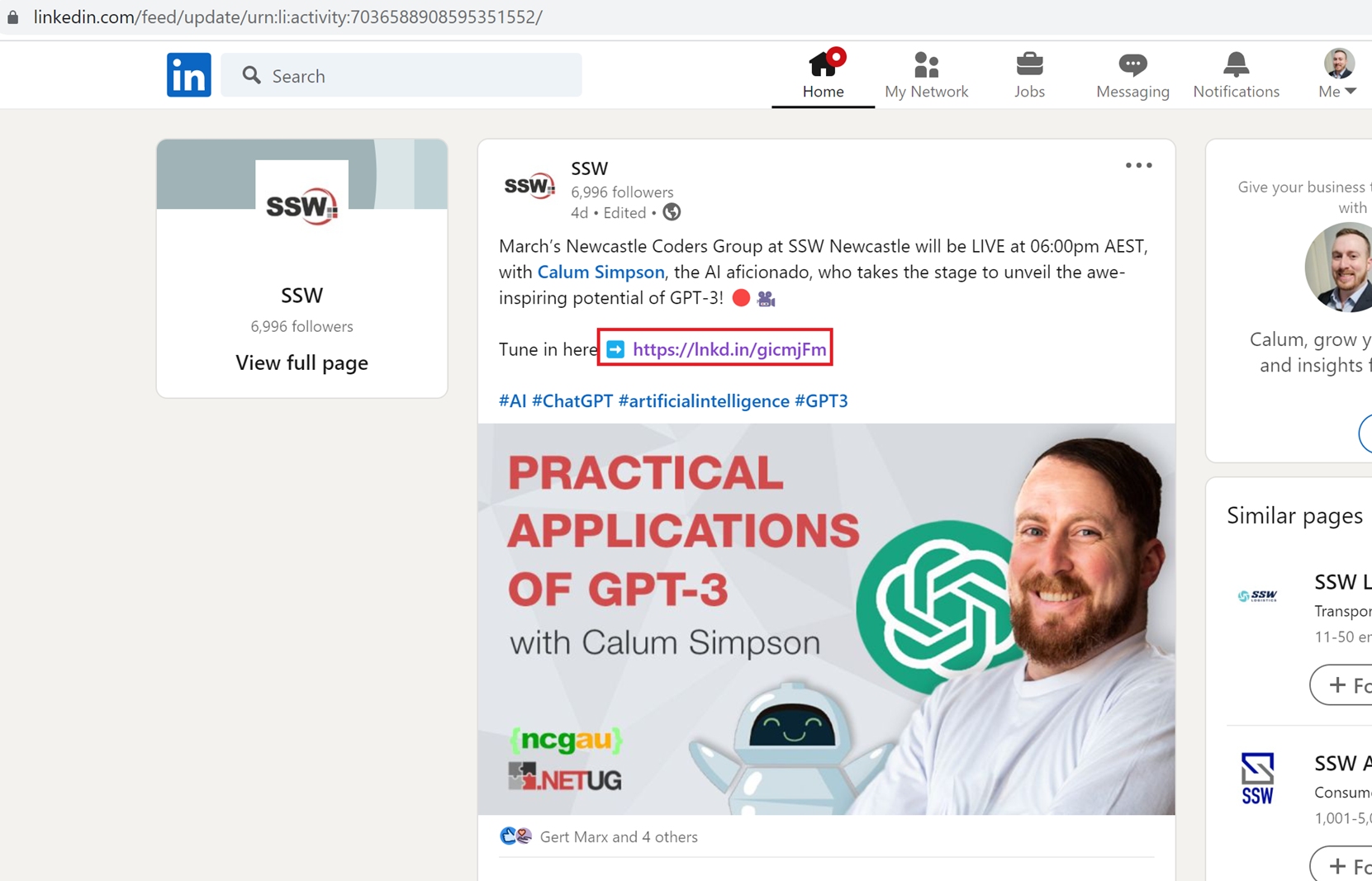The height and width of the screenshot is (881, 1372).
Task: Click the "6,996 followers" text in the left card
Action: click(x=301, y=326)
